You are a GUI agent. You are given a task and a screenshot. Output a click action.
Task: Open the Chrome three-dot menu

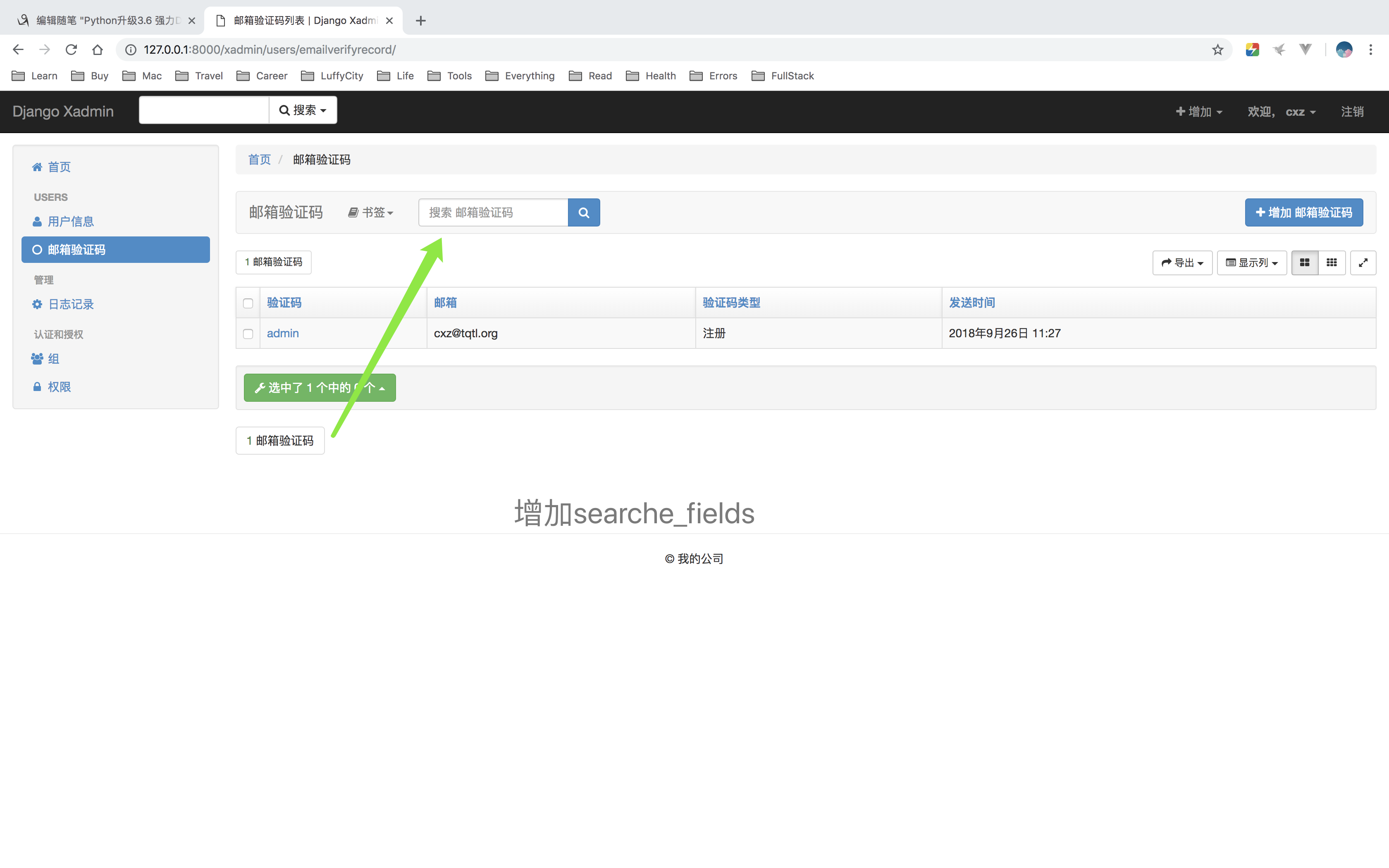pos(1371,50)
